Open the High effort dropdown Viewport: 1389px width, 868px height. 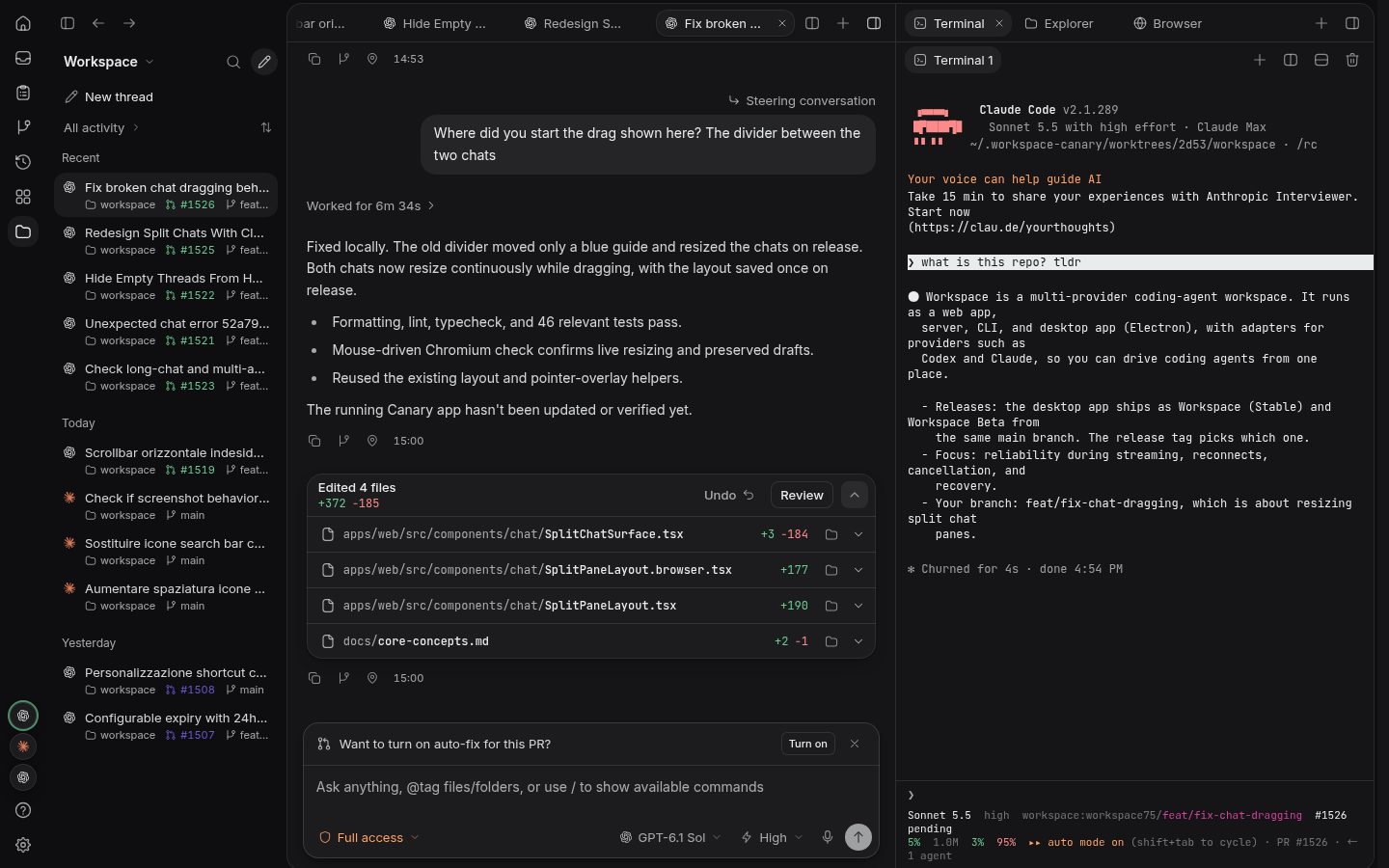[x=772, y=837]
